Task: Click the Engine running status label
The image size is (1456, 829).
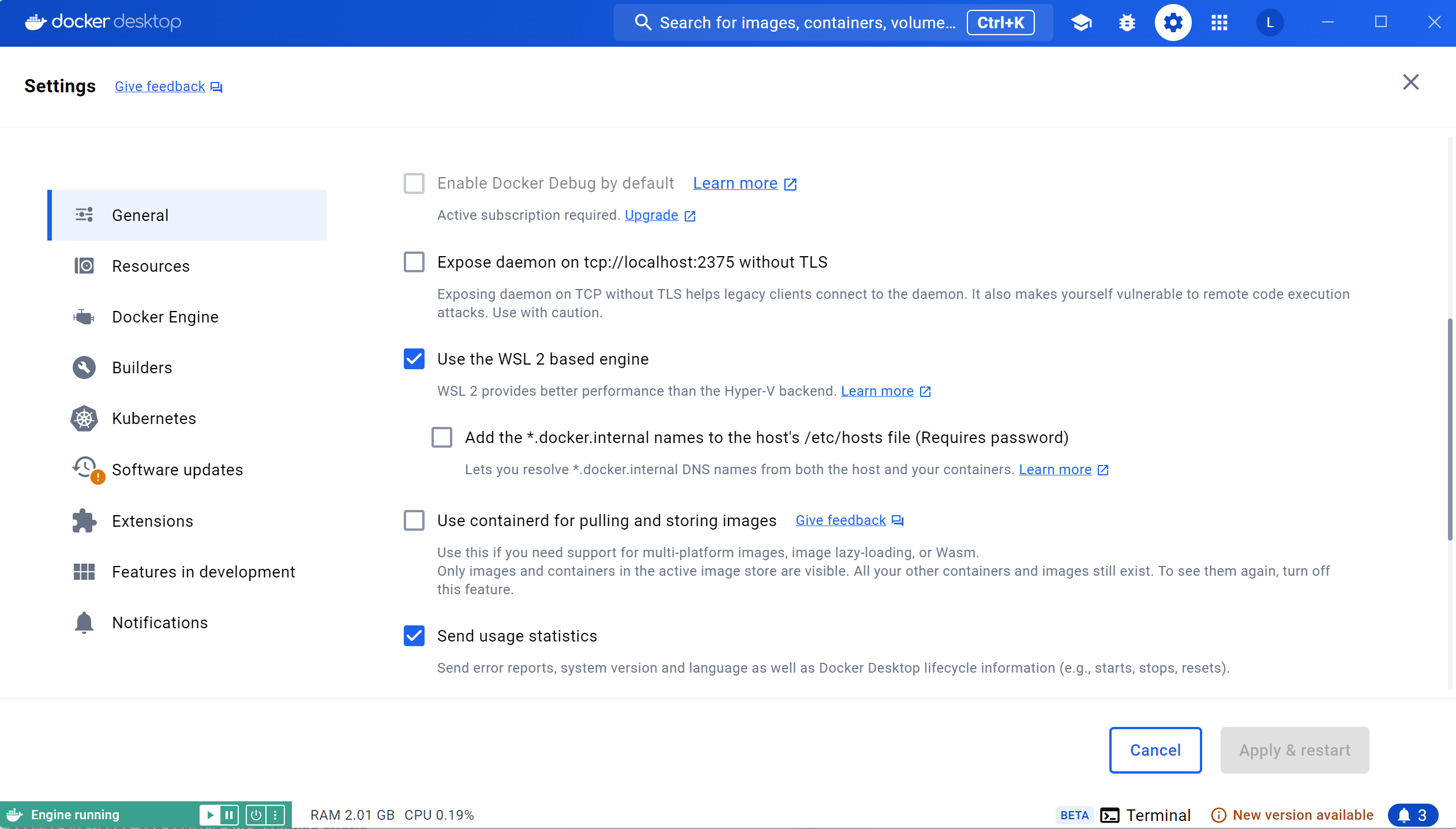Action: (75, 815)
